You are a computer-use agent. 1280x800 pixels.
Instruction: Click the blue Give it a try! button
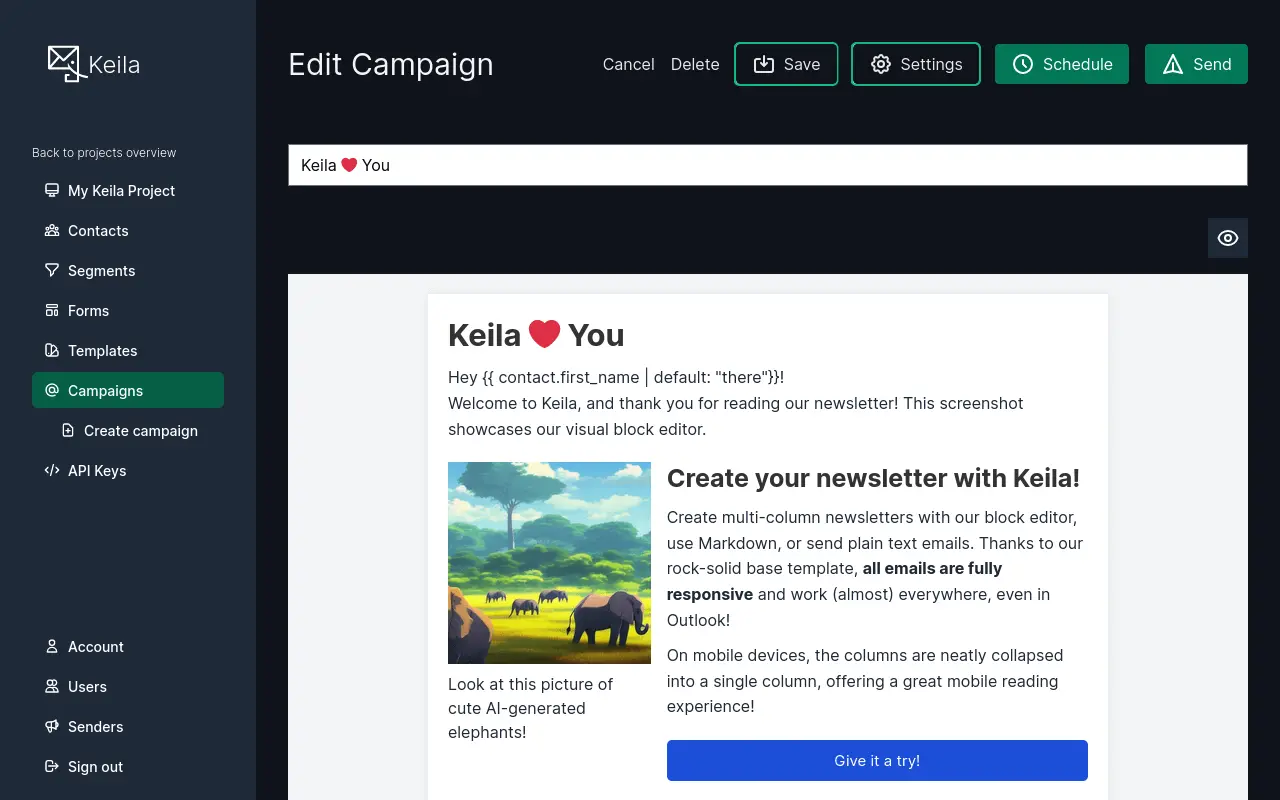[x=877, y=760]
